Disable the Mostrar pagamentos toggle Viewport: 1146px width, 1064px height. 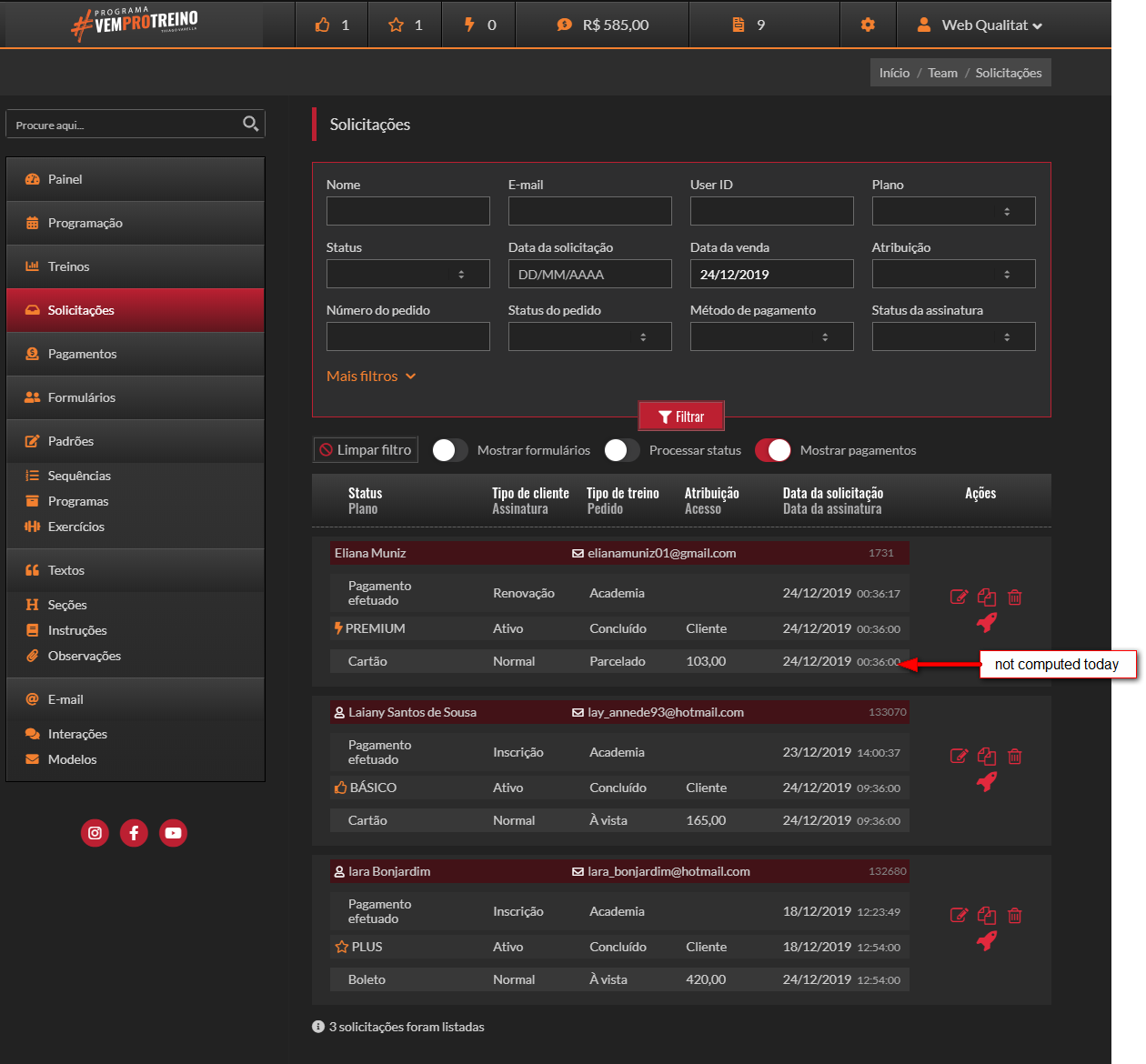click(773, 450)
